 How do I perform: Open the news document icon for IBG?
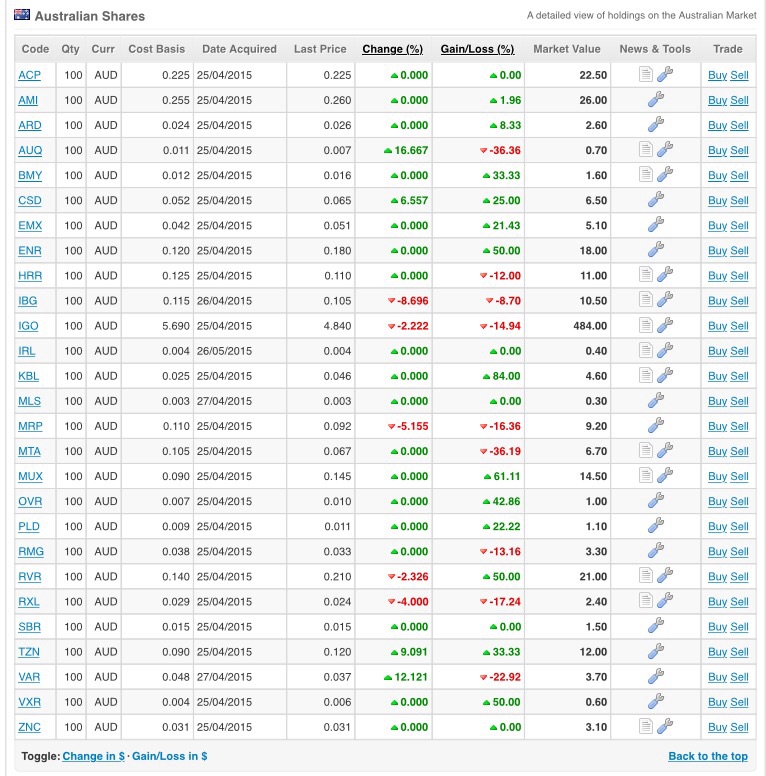(x=645, y=300)
